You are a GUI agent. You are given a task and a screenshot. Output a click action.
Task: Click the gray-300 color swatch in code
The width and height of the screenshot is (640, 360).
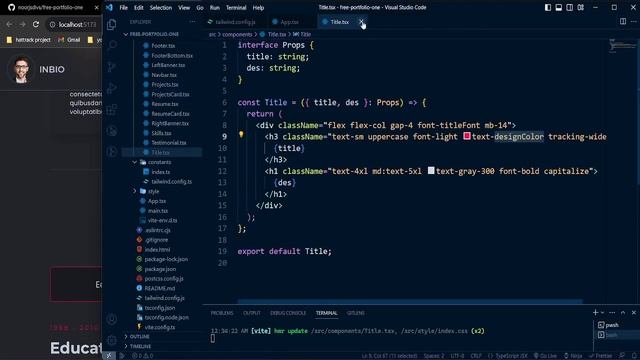[x=431, y=171]
